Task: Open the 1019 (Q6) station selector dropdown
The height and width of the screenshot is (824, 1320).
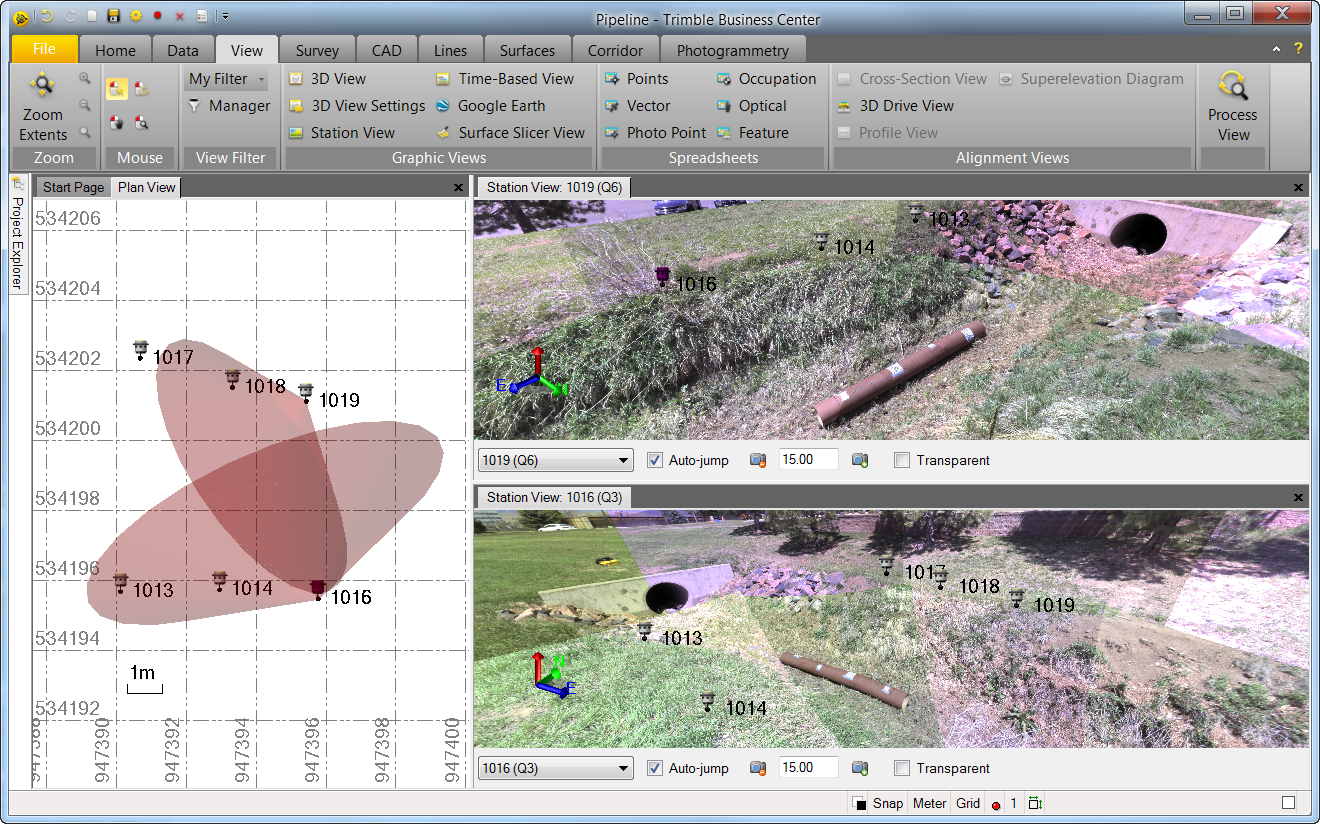Action: [x=624, y=461]
